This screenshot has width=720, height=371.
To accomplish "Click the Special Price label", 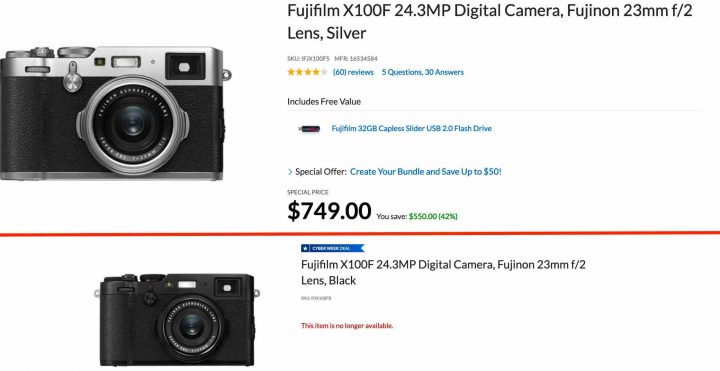I will click(308, 192).
